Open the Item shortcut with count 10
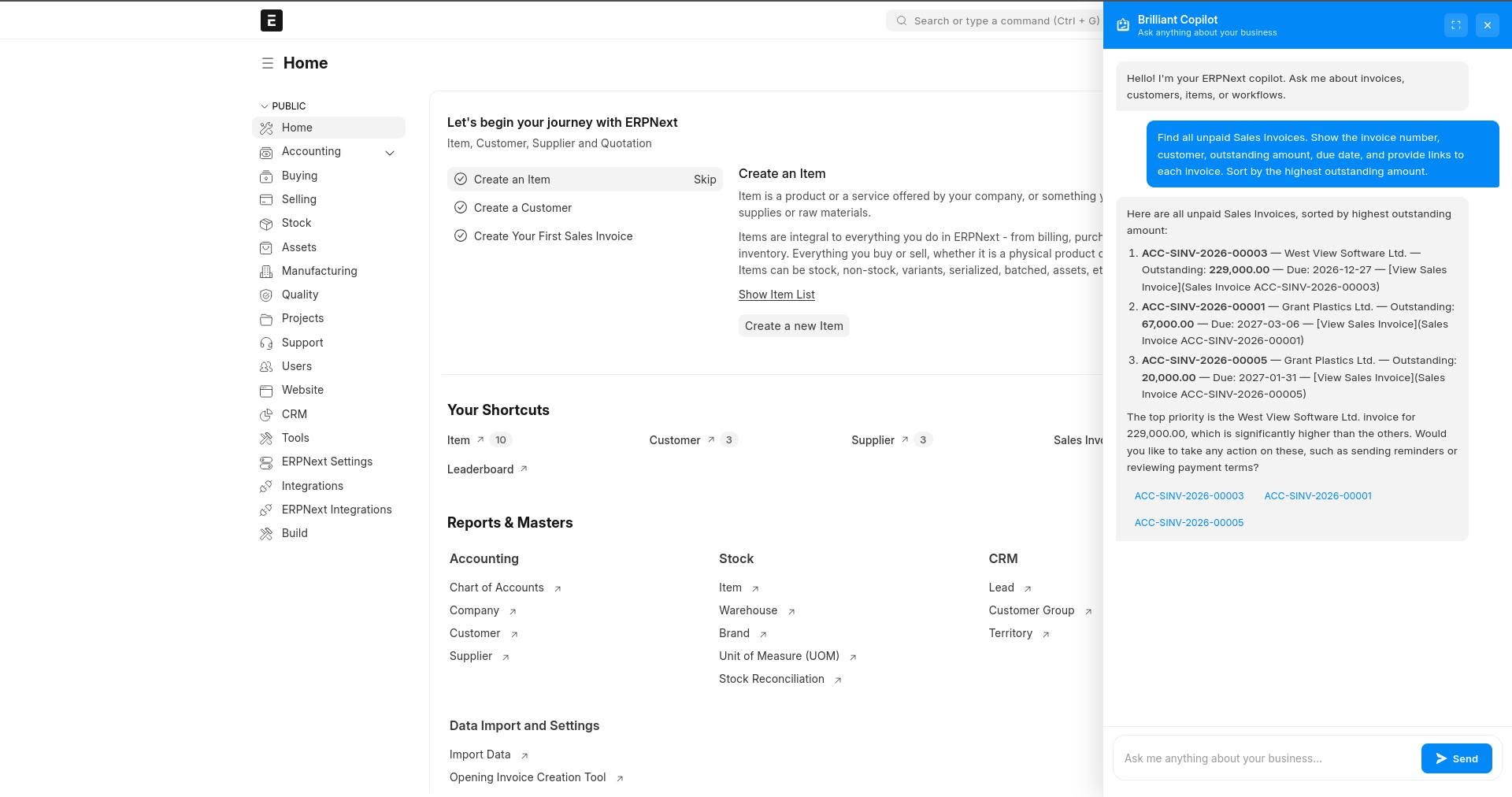Screen dimensions: 1512x797 tap(480, 440)
